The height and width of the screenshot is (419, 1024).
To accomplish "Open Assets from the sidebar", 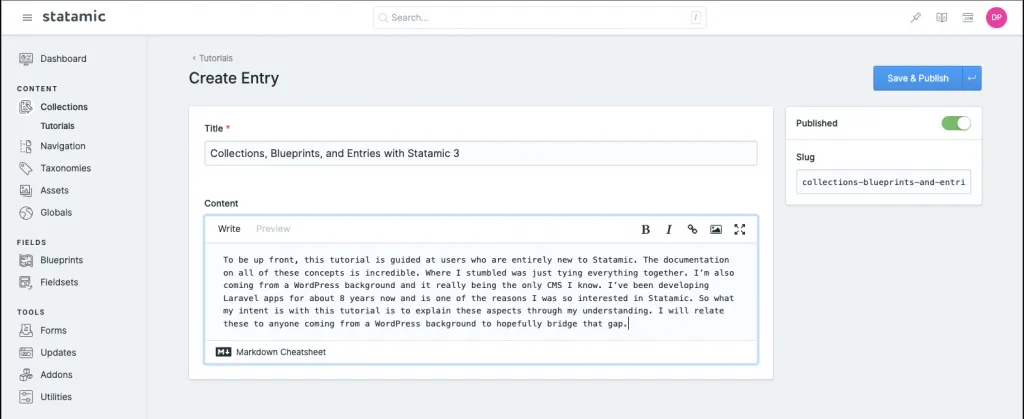I will coord(54,191).
